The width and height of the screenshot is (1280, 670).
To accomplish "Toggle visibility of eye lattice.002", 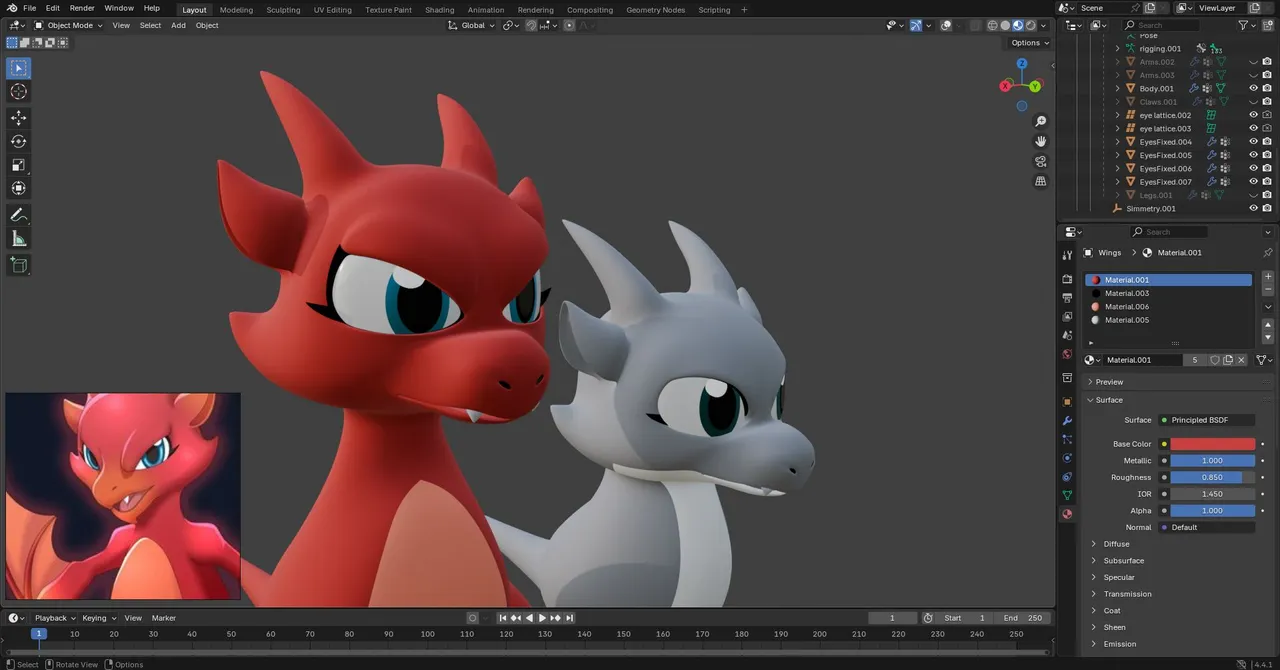I will [1253, 115].
